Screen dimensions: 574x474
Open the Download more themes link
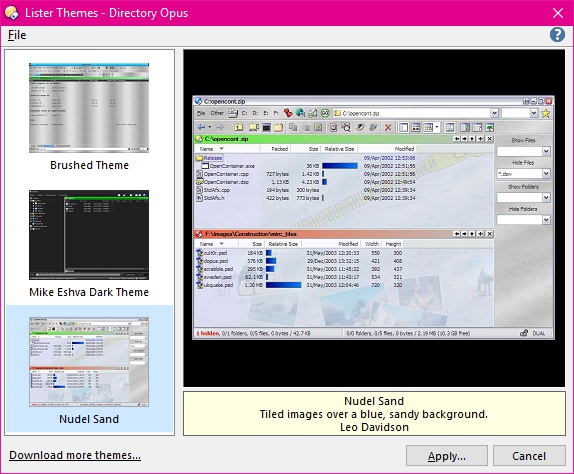tap(75, 455)
